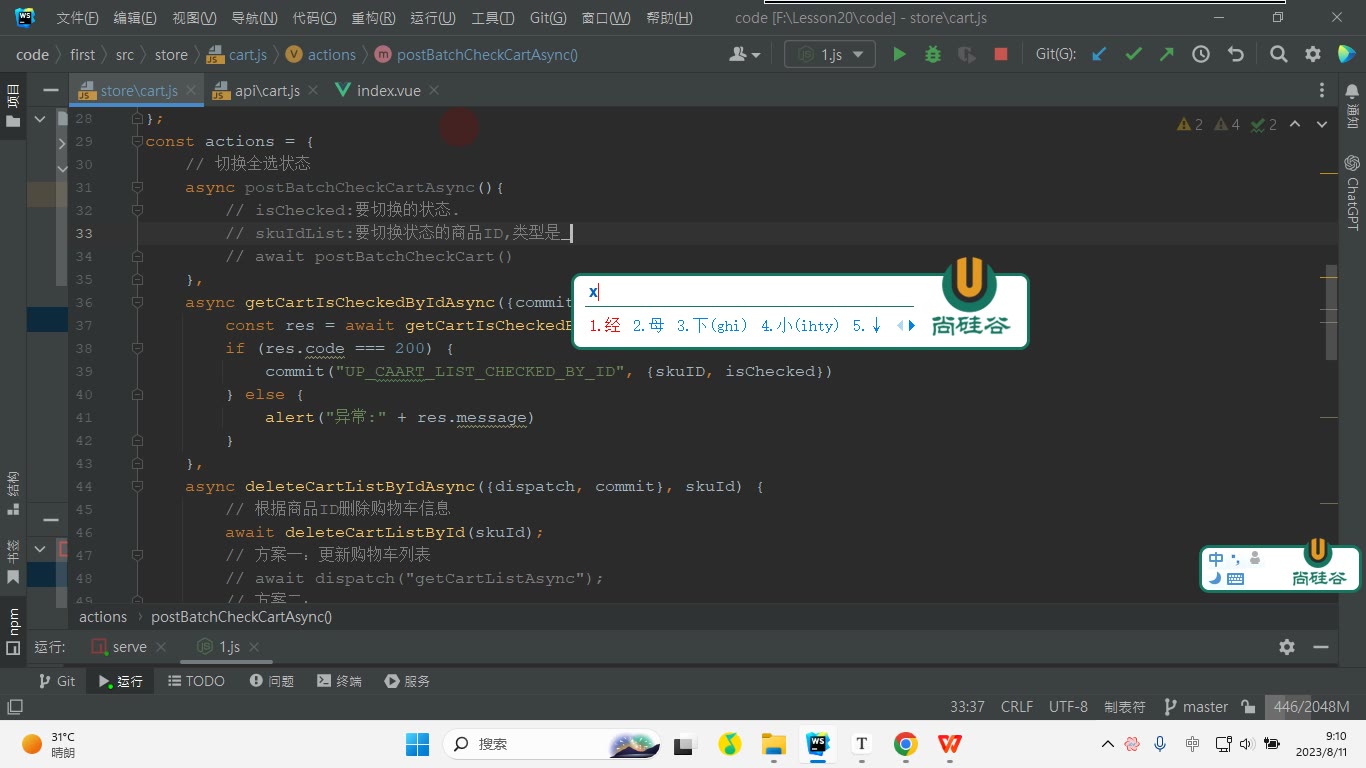Screen dimensions: 1366x768
Task: Open the 1.js run configuration dropdown
Action: 830,54
